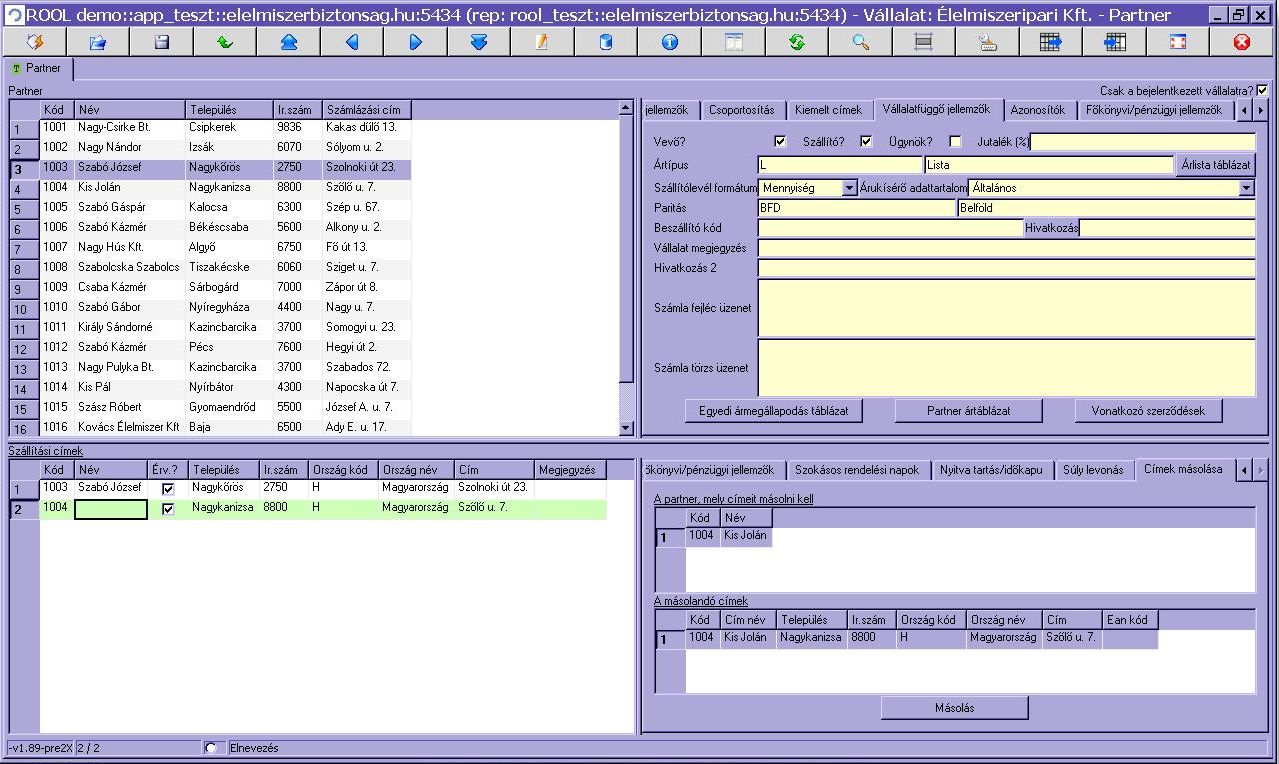Open Partner ártáblázat button
The width and height of the screenshot is (1279, 764).
(x=968, y=410)
